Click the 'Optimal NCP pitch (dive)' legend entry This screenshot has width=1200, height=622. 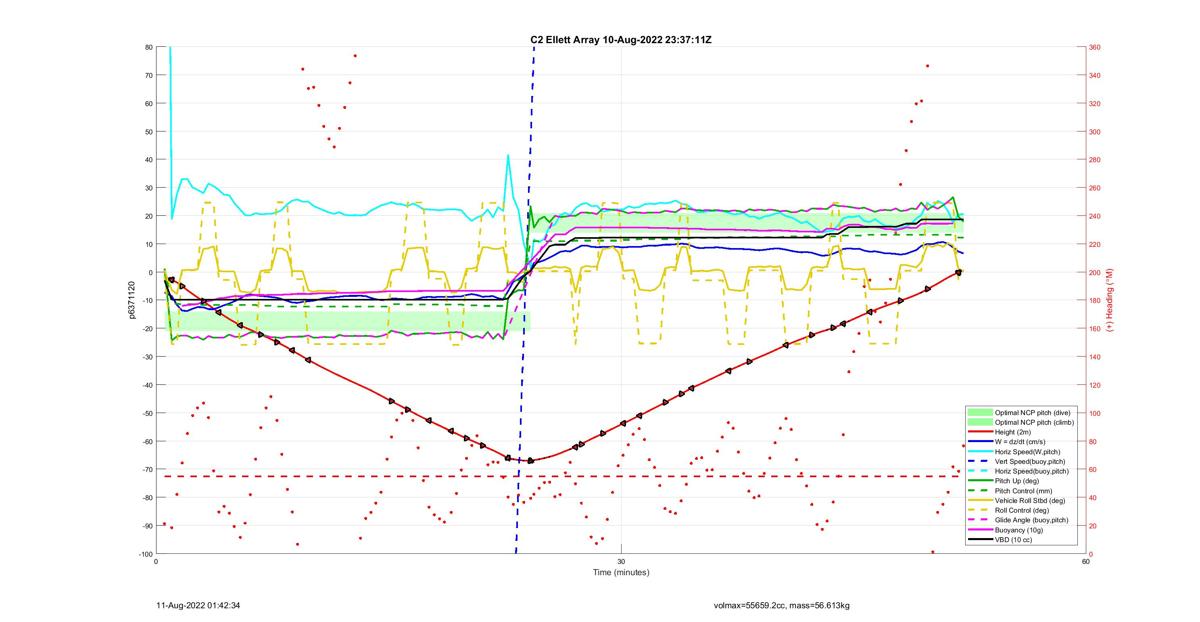(1020, 412)
